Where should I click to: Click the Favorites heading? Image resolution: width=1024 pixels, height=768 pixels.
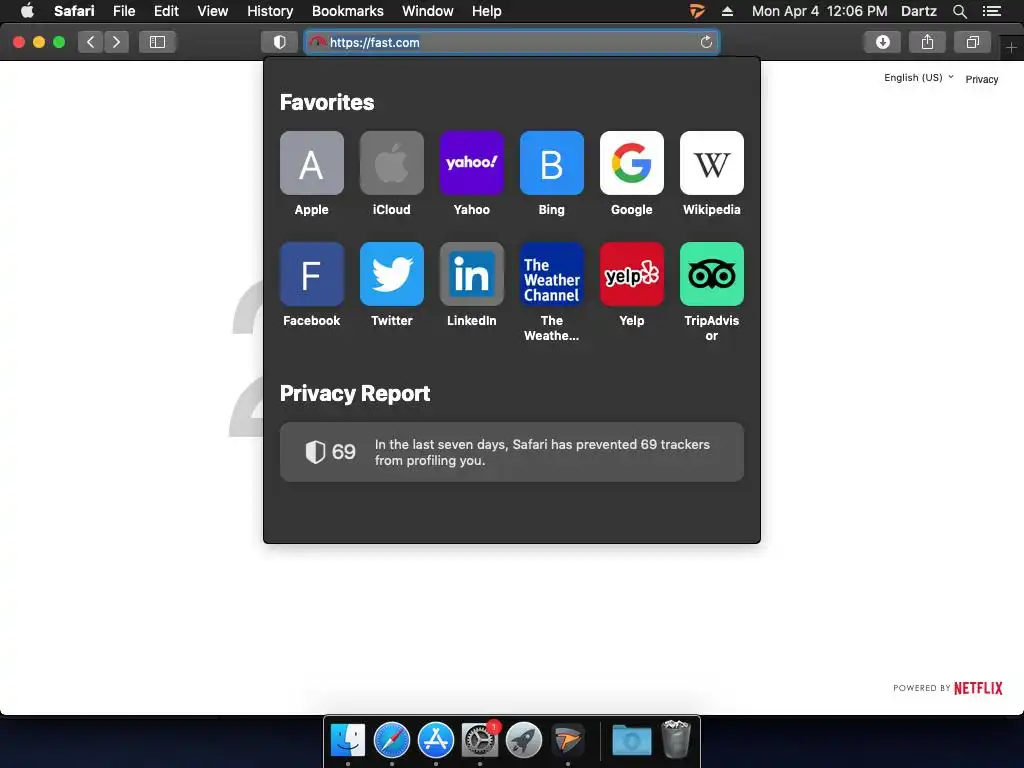point(327,103)
